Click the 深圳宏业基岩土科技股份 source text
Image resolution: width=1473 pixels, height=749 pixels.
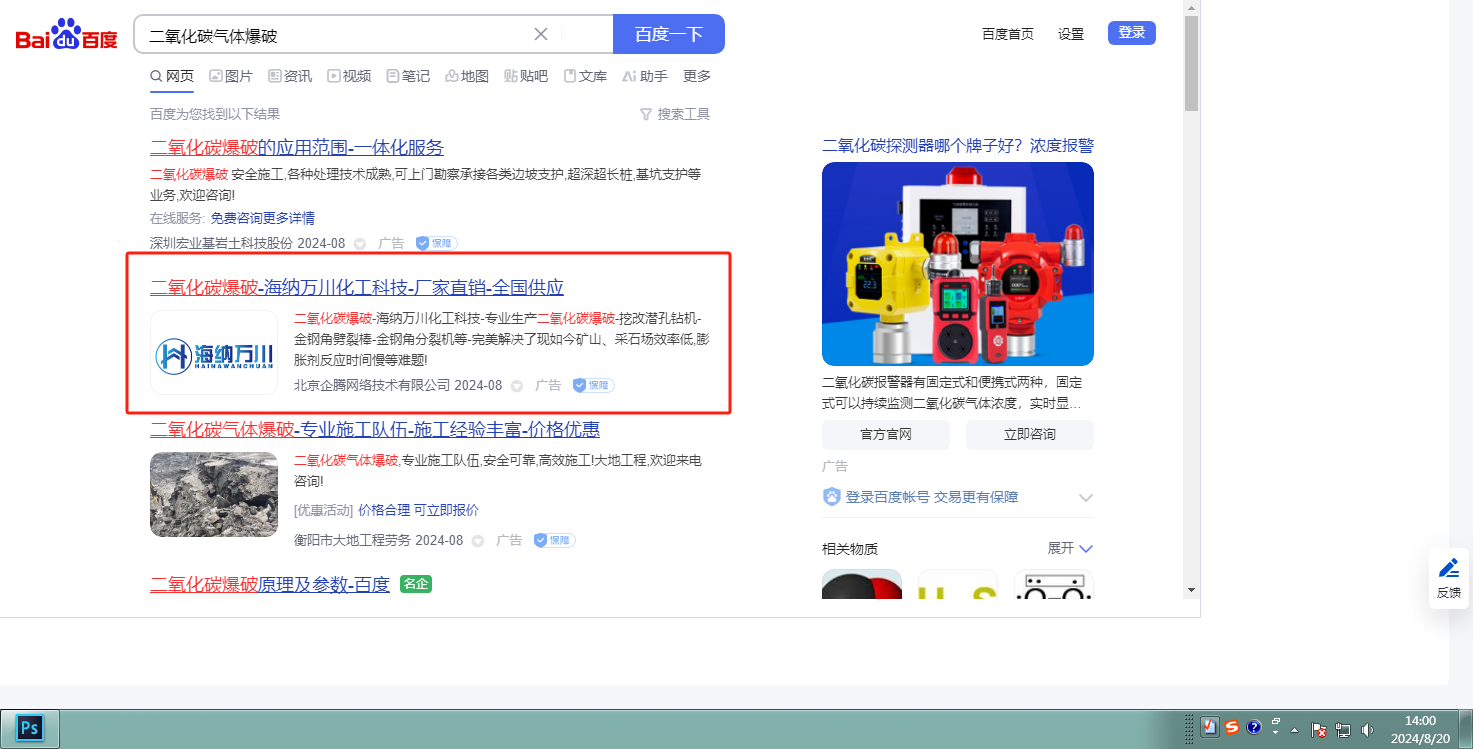(x=221, y=243)
